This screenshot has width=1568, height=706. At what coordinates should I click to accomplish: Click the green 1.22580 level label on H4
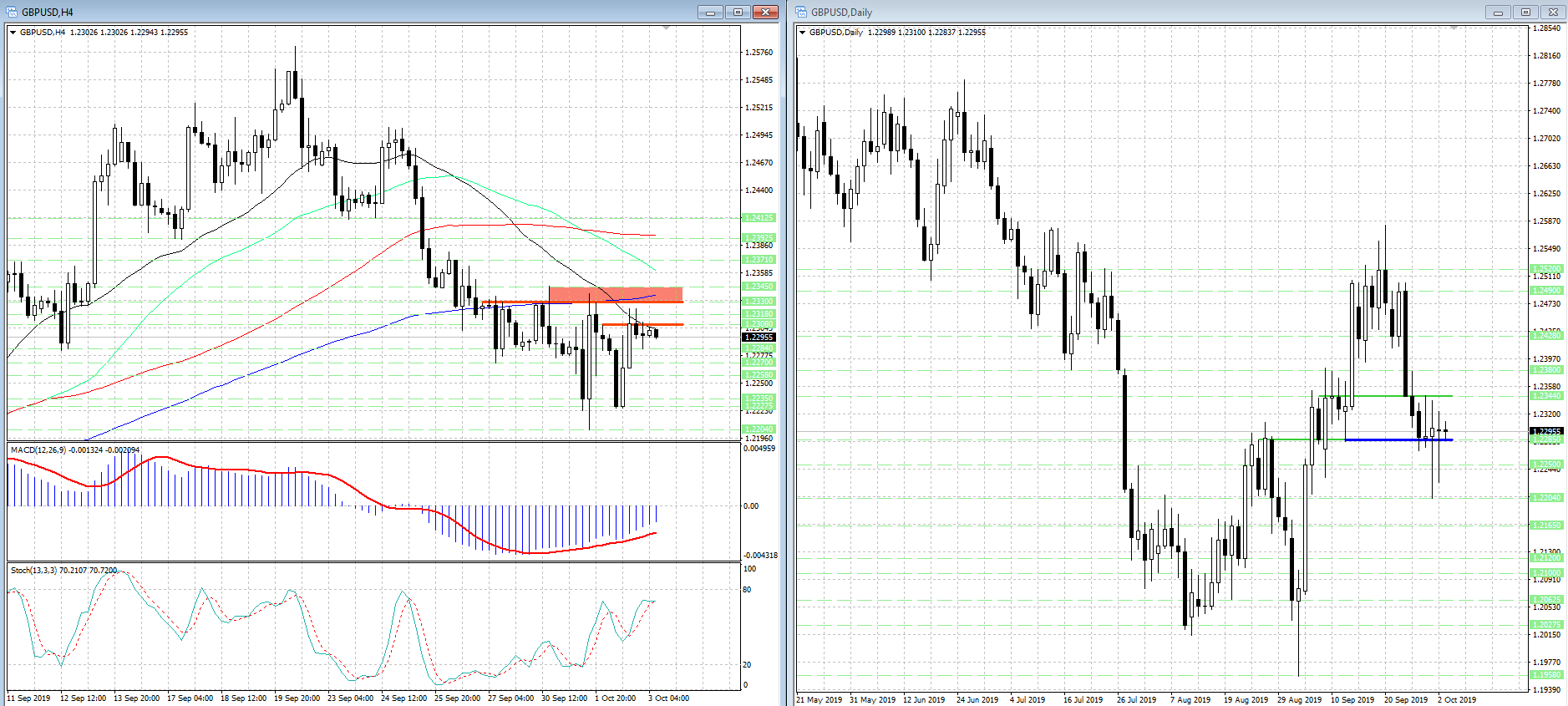759,375
